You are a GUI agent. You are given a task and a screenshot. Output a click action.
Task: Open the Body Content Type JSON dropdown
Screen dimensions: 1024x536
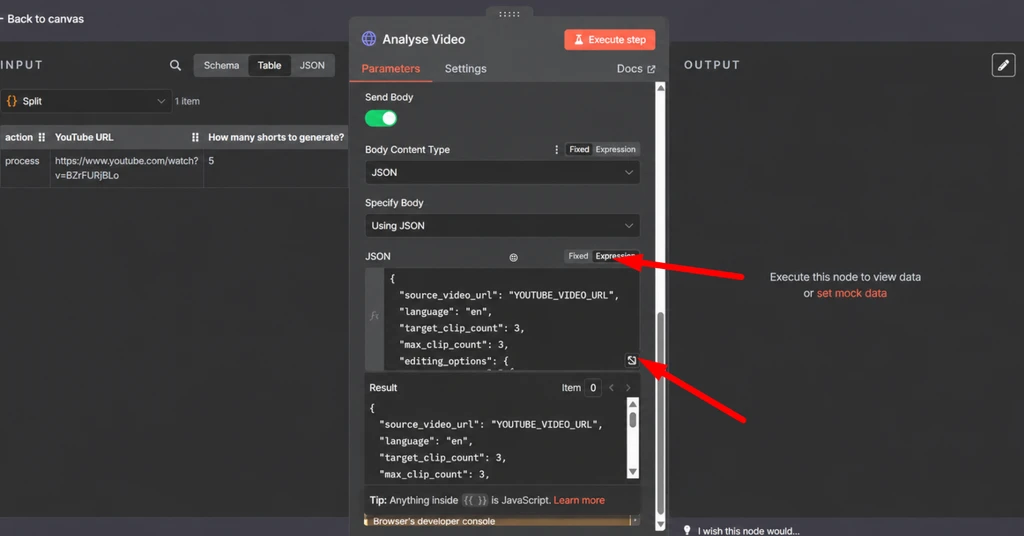point(502,172)
